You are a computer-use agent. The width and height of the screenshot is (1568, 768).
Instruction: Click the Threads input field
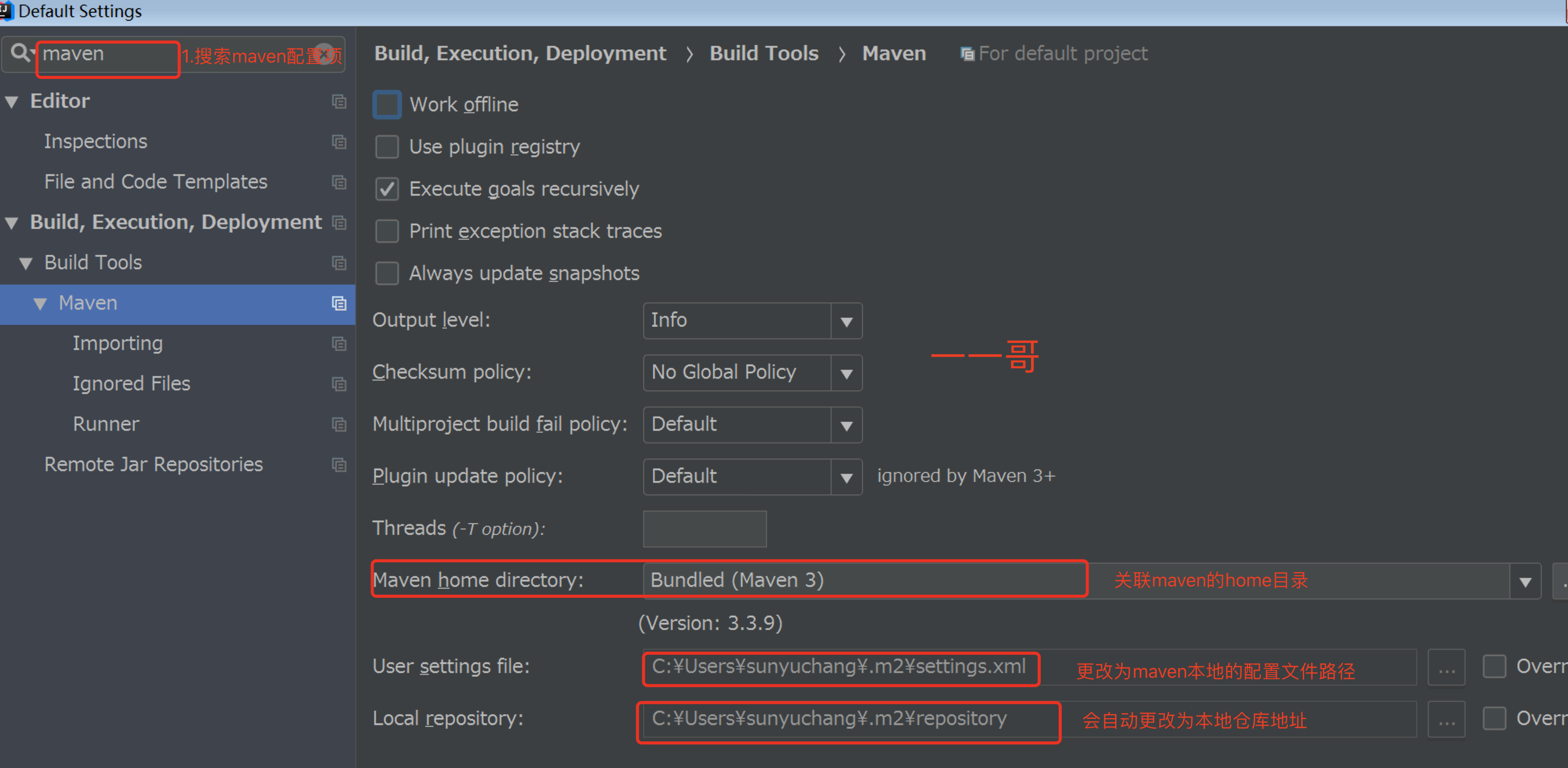704,529
